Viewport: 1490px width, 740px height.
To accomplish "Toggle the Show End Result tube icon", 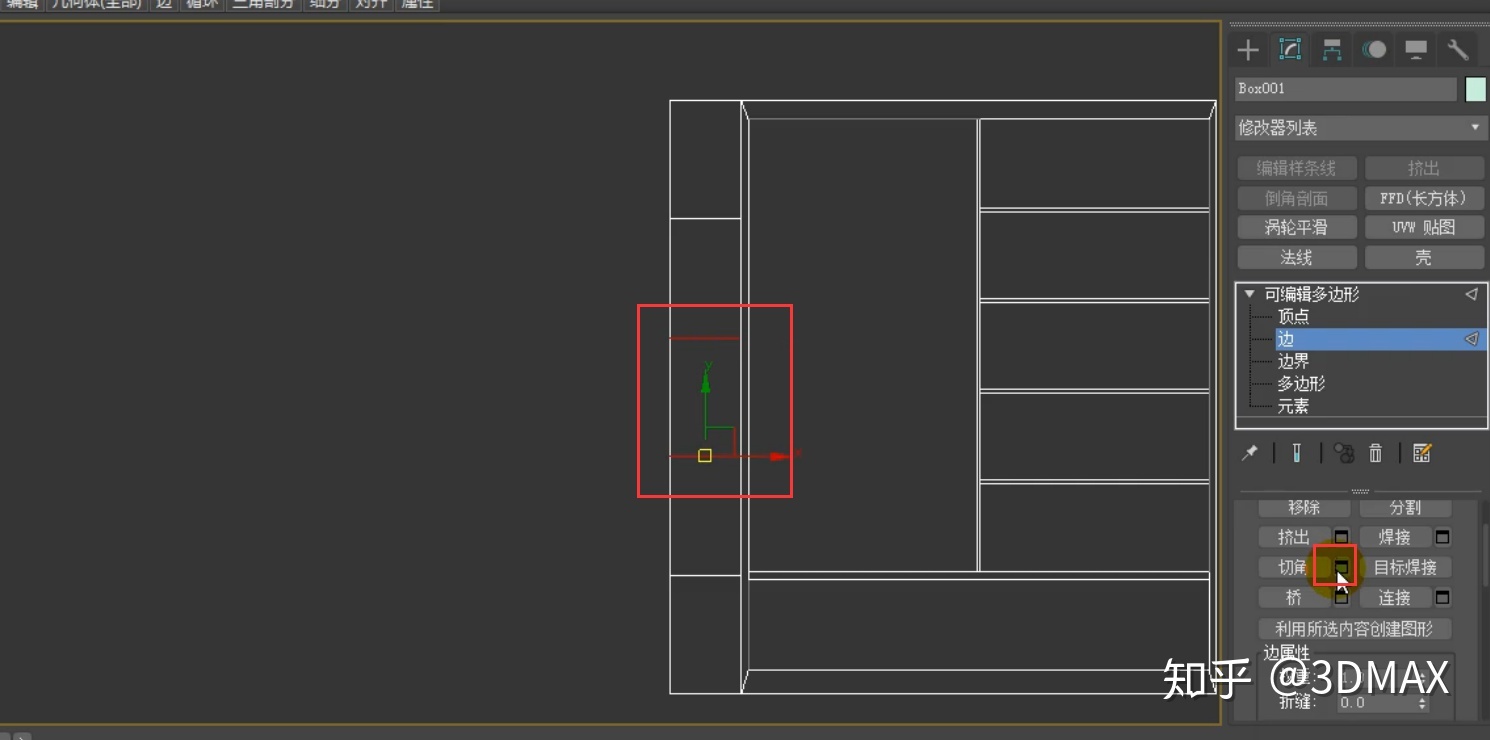I will pyautogui.click(x=1297, y=453).
